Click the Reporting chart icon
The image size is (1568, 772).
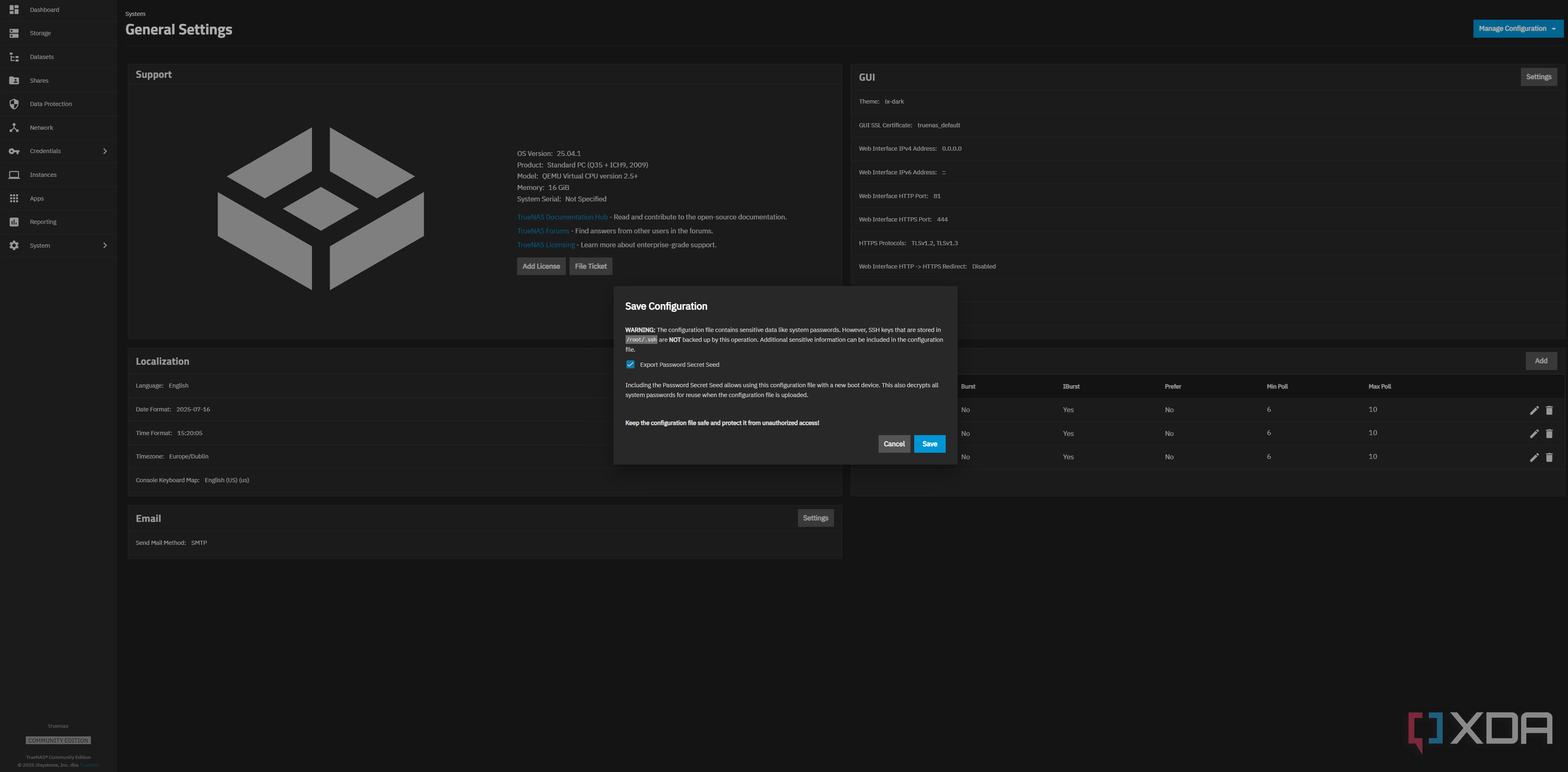coord(14,221)
